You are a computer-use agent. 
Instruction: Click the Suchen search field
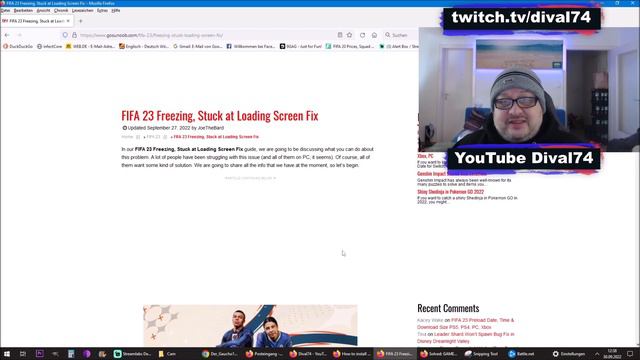click(x=400, y=35)
